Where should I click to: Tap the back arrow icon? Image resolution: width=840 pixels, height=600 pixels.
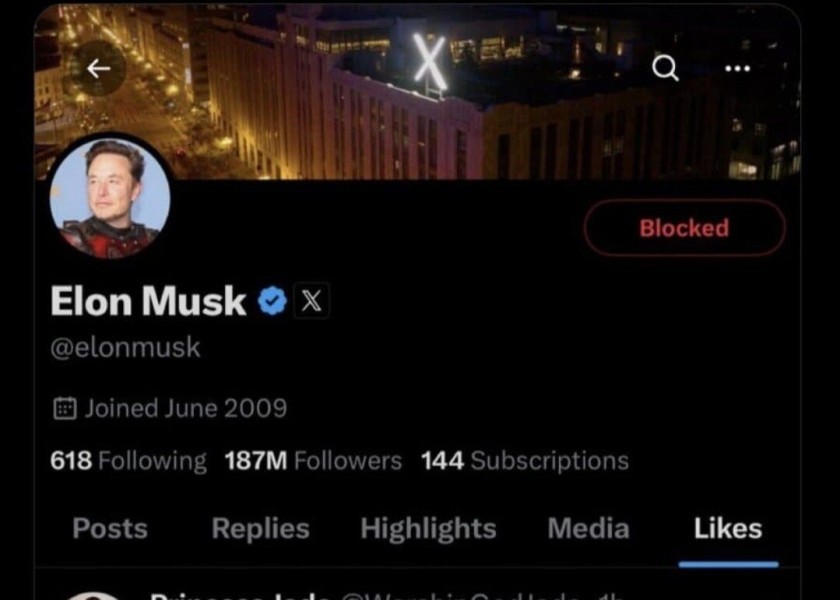pos(98,68)
